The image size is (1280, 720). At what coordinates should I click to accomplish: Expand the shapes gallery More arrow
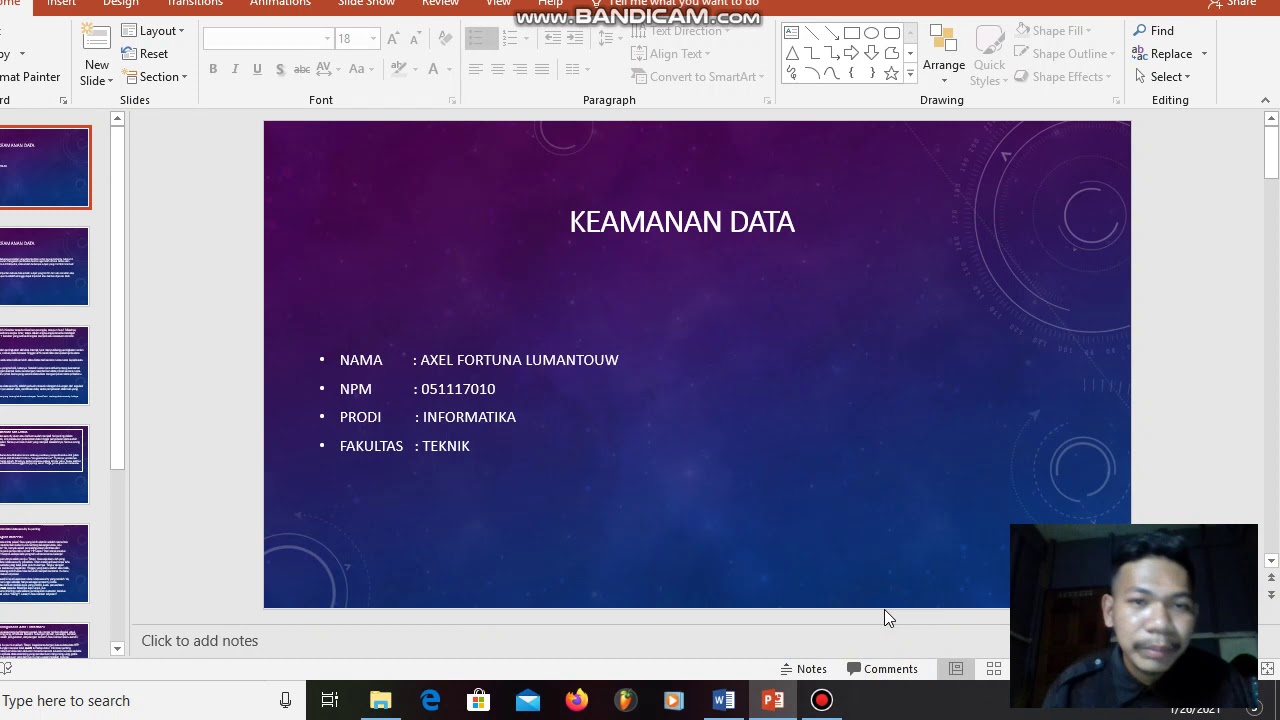coord(910,73)
